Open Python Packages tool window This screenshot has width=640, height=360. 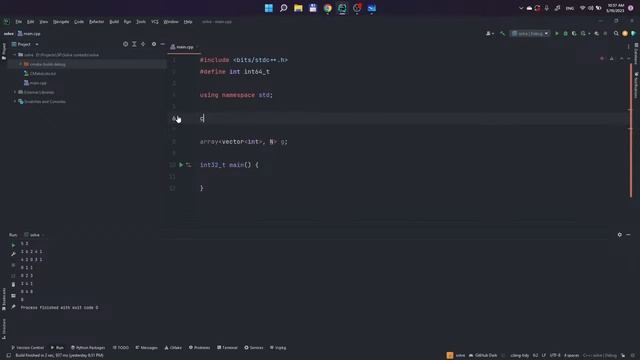[x=88, y=348]
